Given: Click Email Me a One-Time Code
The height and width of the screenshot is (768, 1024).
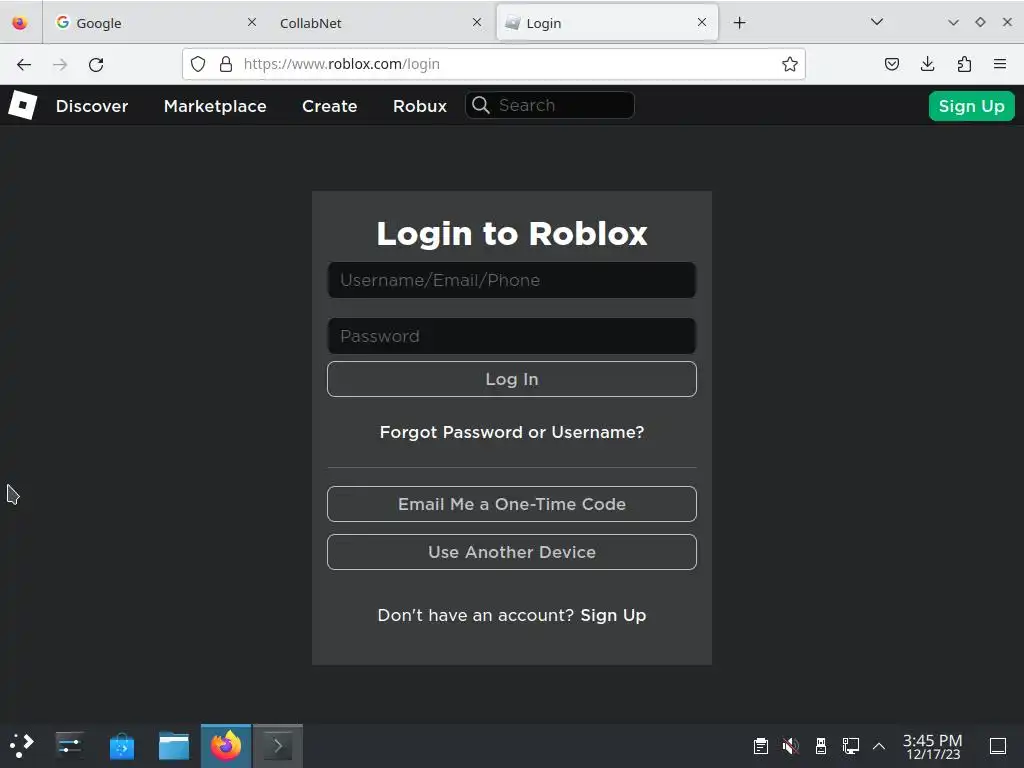Looking at the screenshot, I should [512, 504].
